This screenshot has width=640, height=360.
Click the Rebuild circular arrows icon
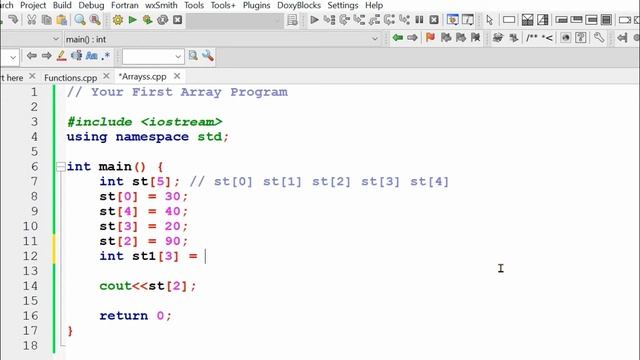(x=162, y=20)
